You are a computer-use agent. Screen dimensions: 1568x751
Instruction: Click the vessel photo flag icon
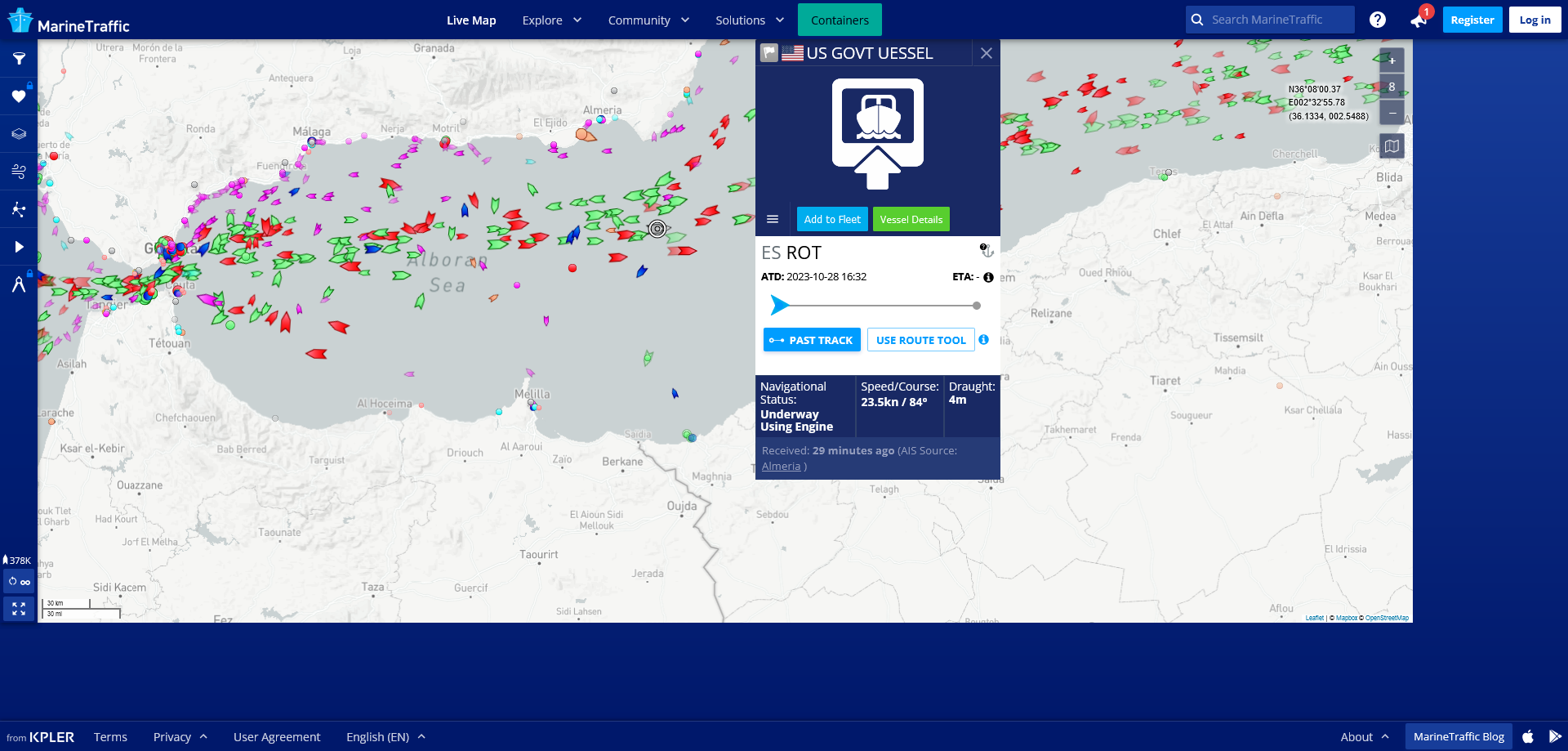tap(768, 53)
